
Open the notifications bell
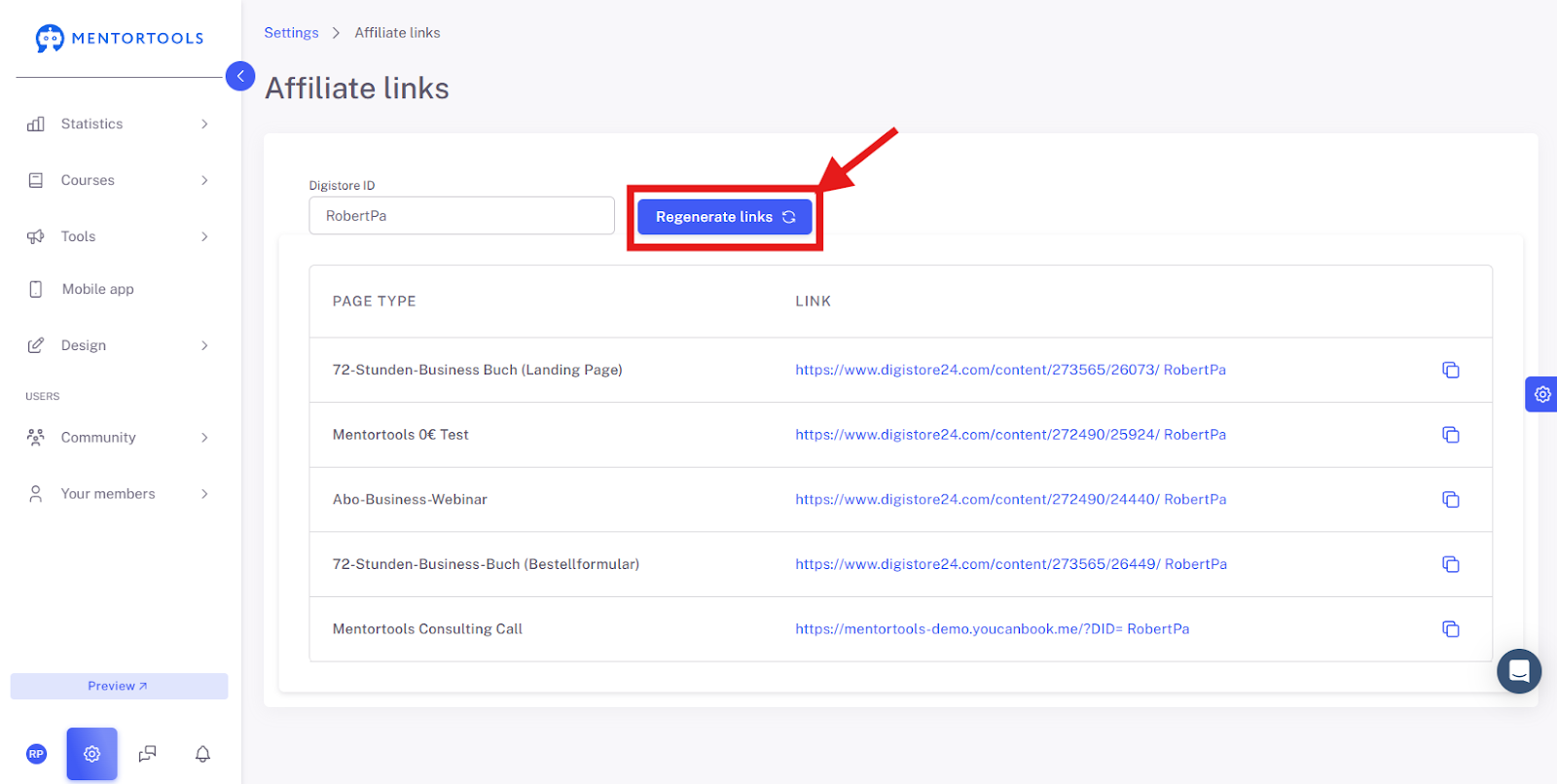(202, 754)
